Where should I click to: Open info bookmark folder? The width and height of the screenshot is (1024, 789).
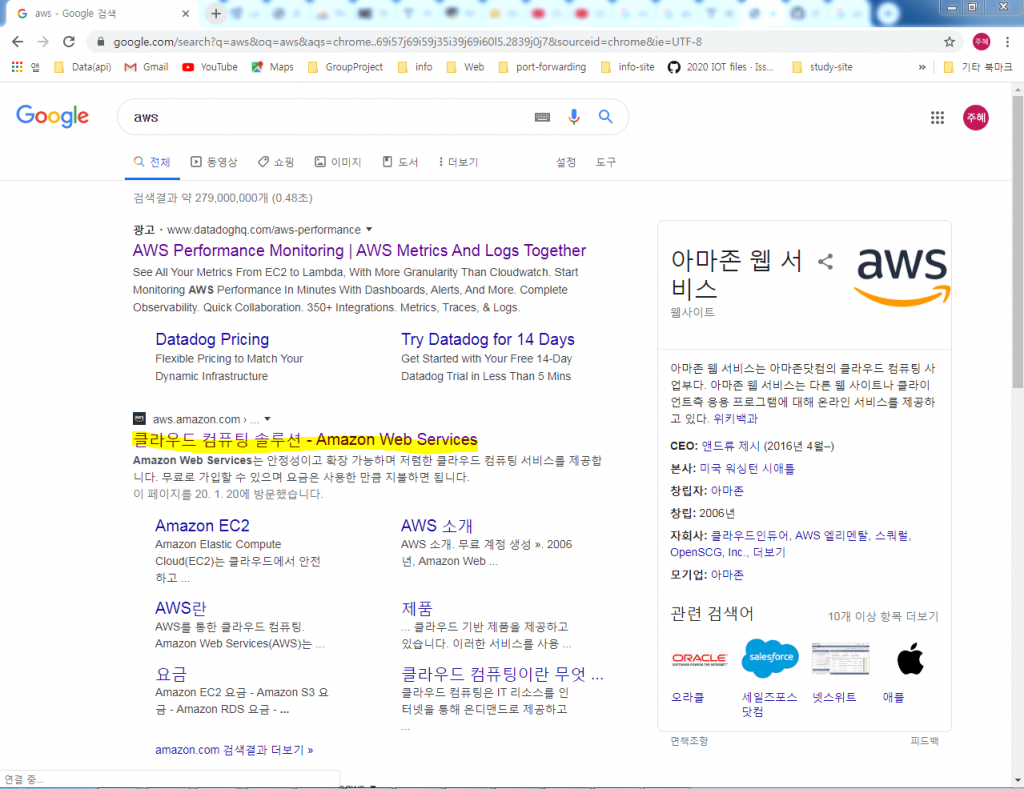(415, 67)
